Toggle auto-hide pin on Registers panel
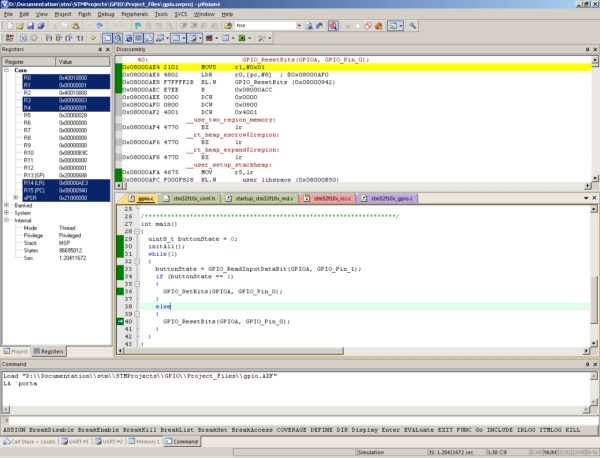The height and width of the screenshot is (458, 600). point(100,49)
